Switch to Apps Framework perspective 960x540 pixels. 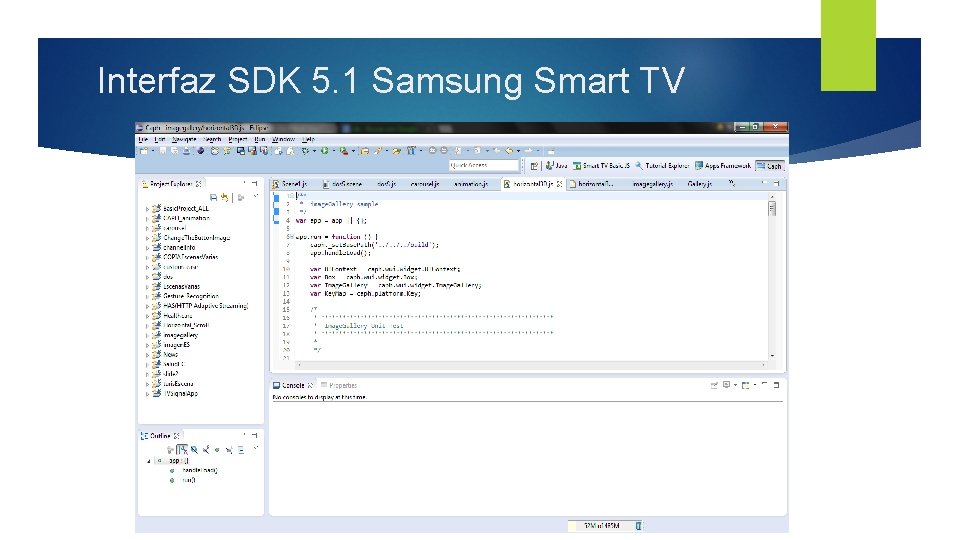click(x=722, y=166)
